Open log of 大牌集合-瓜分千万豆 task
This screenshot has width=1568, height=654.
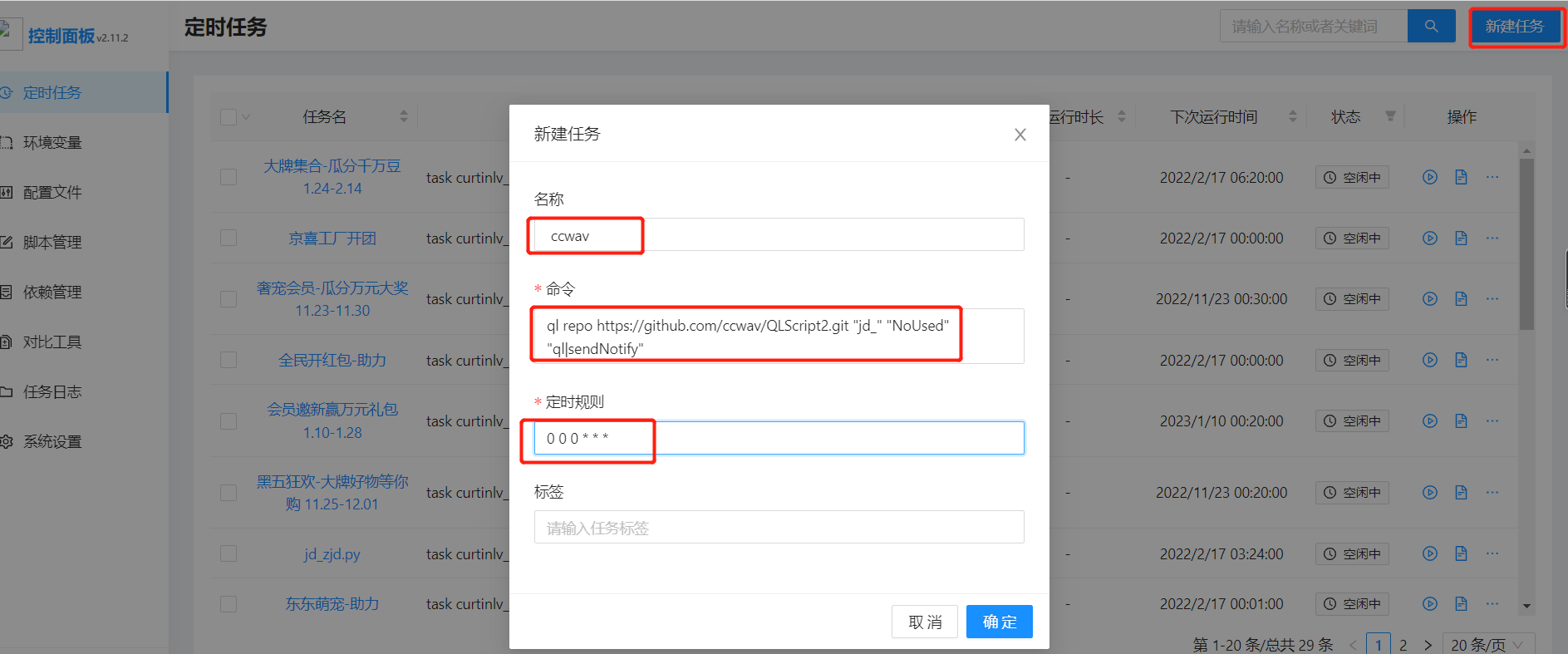click(x=1461, y=177)
